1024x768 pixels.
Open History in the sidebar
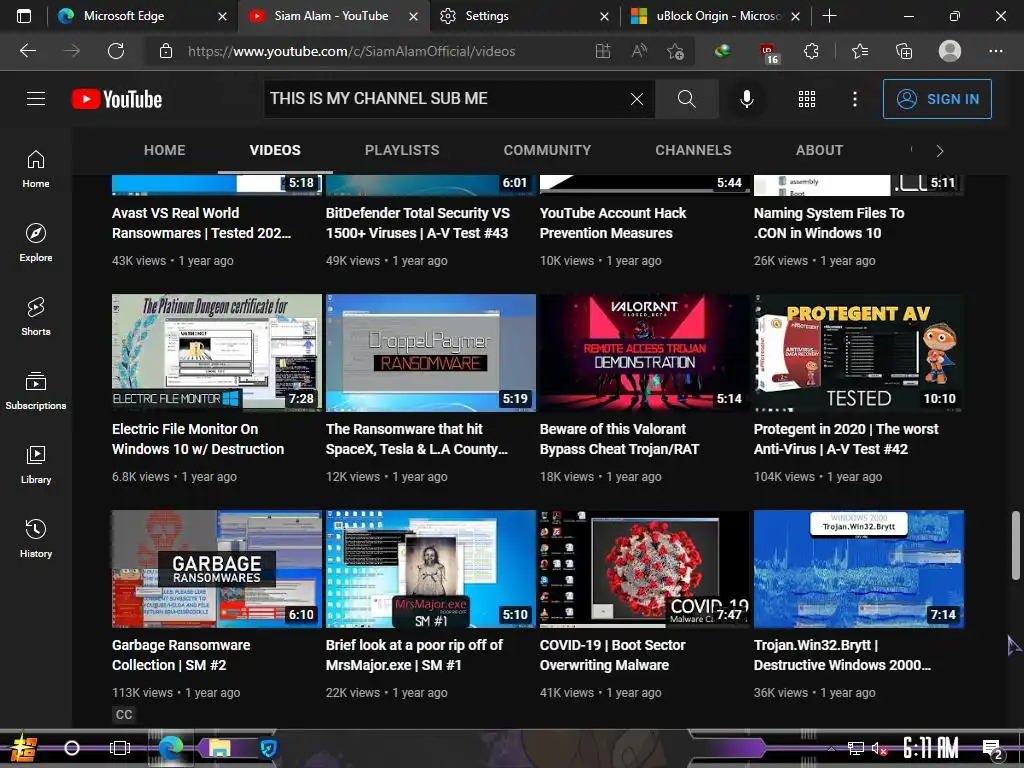click(36, 537)
